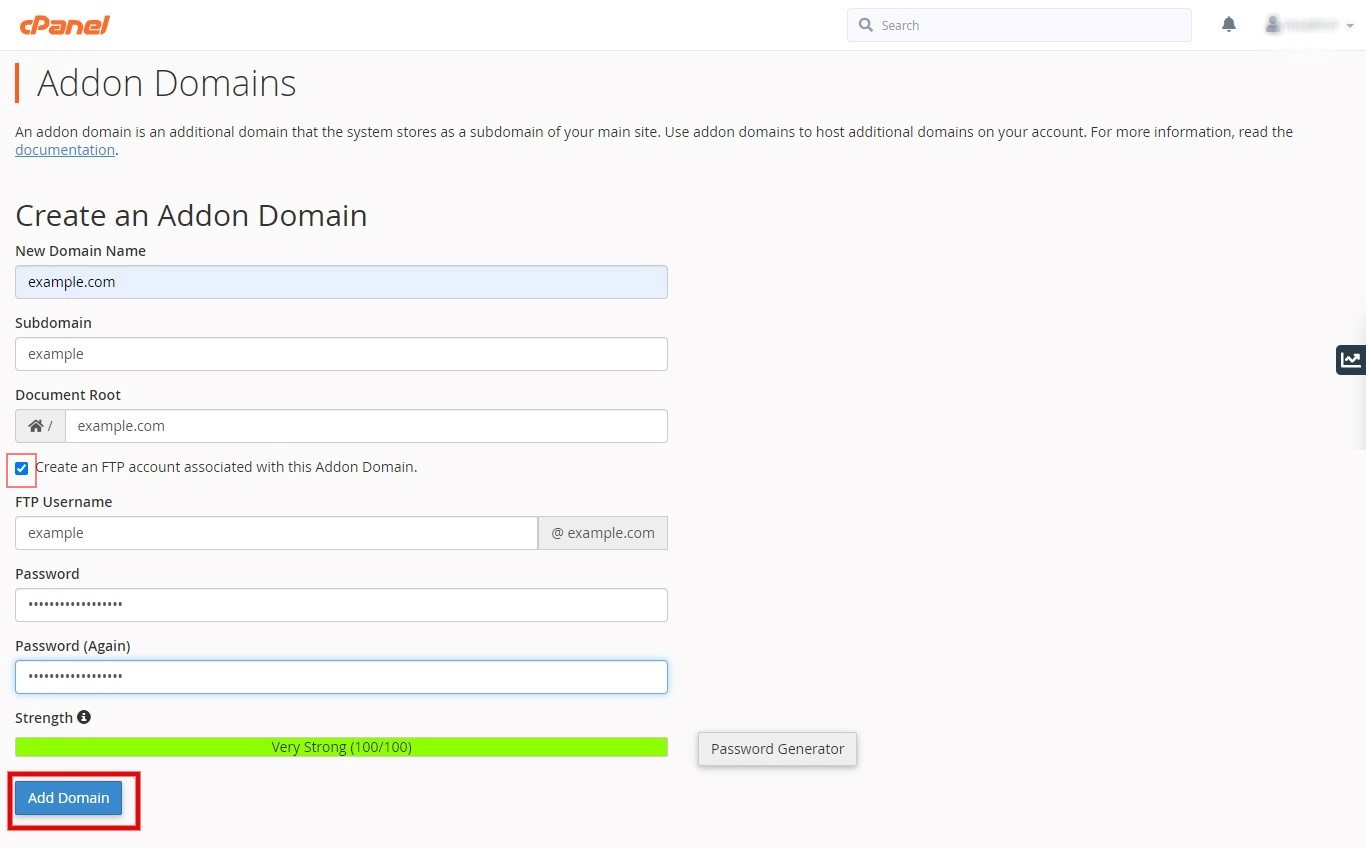1366x848 pixels.
Task: Click the Subdomain input field
Action: 341,354
